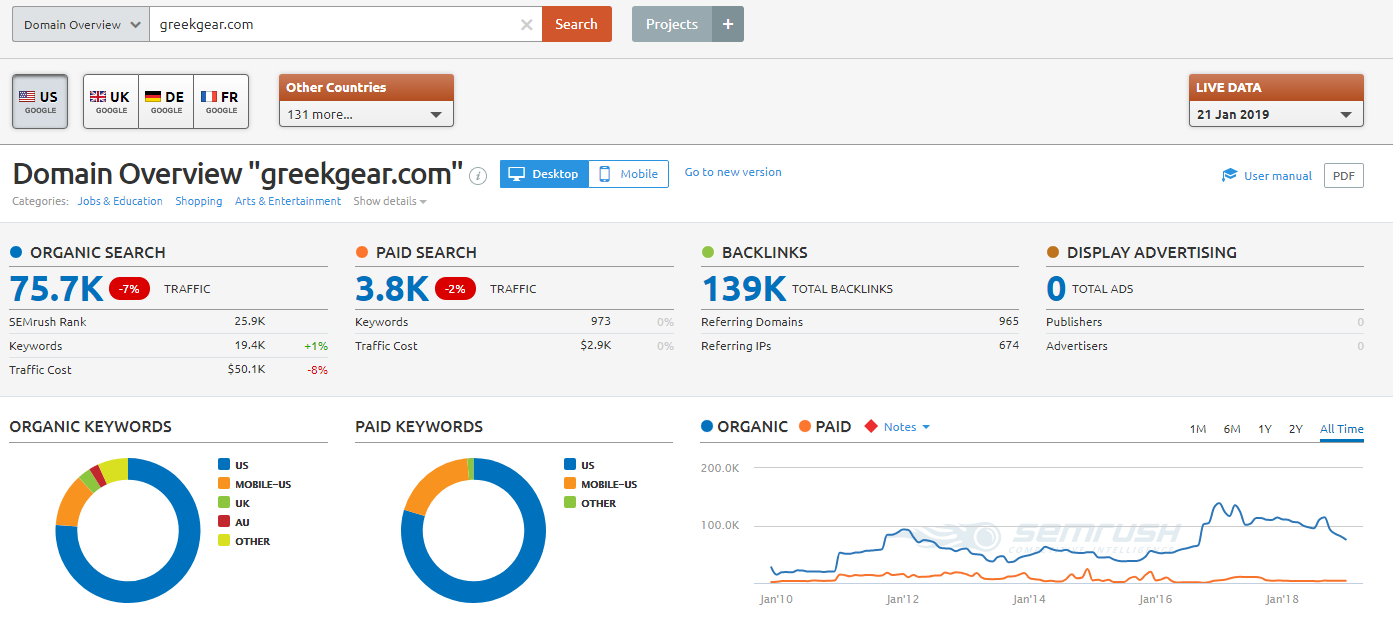Open the Live Data date dropdown
Image resolution: width=1393 pixels, height=637 pixels.
(x=1276, y=114)
